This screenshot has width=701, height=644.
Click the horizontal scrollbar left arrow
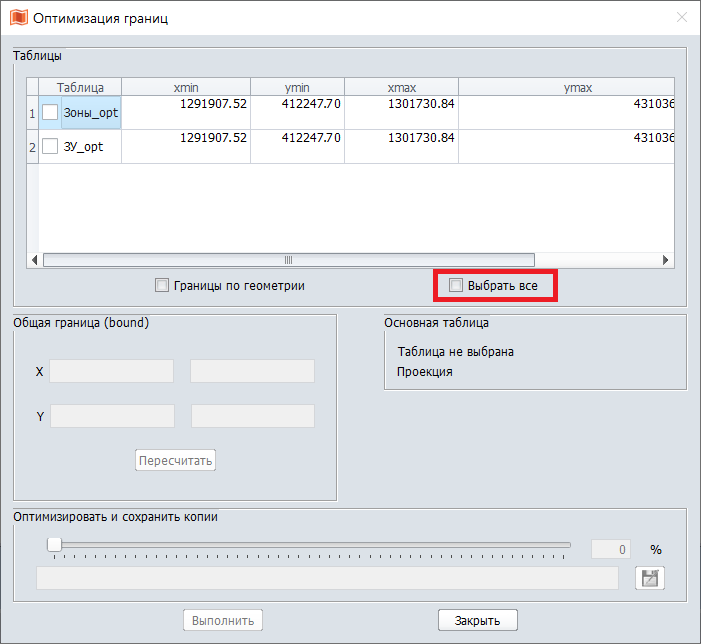click(35, 260)
